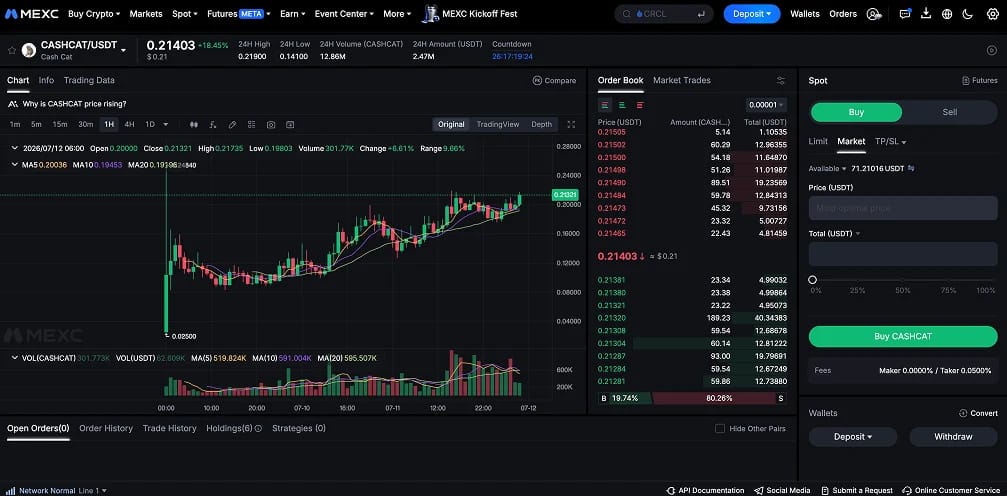The image size is (1007, 496).
Task: Expand the Futures META menu
Action: click(x=239, y=13)
